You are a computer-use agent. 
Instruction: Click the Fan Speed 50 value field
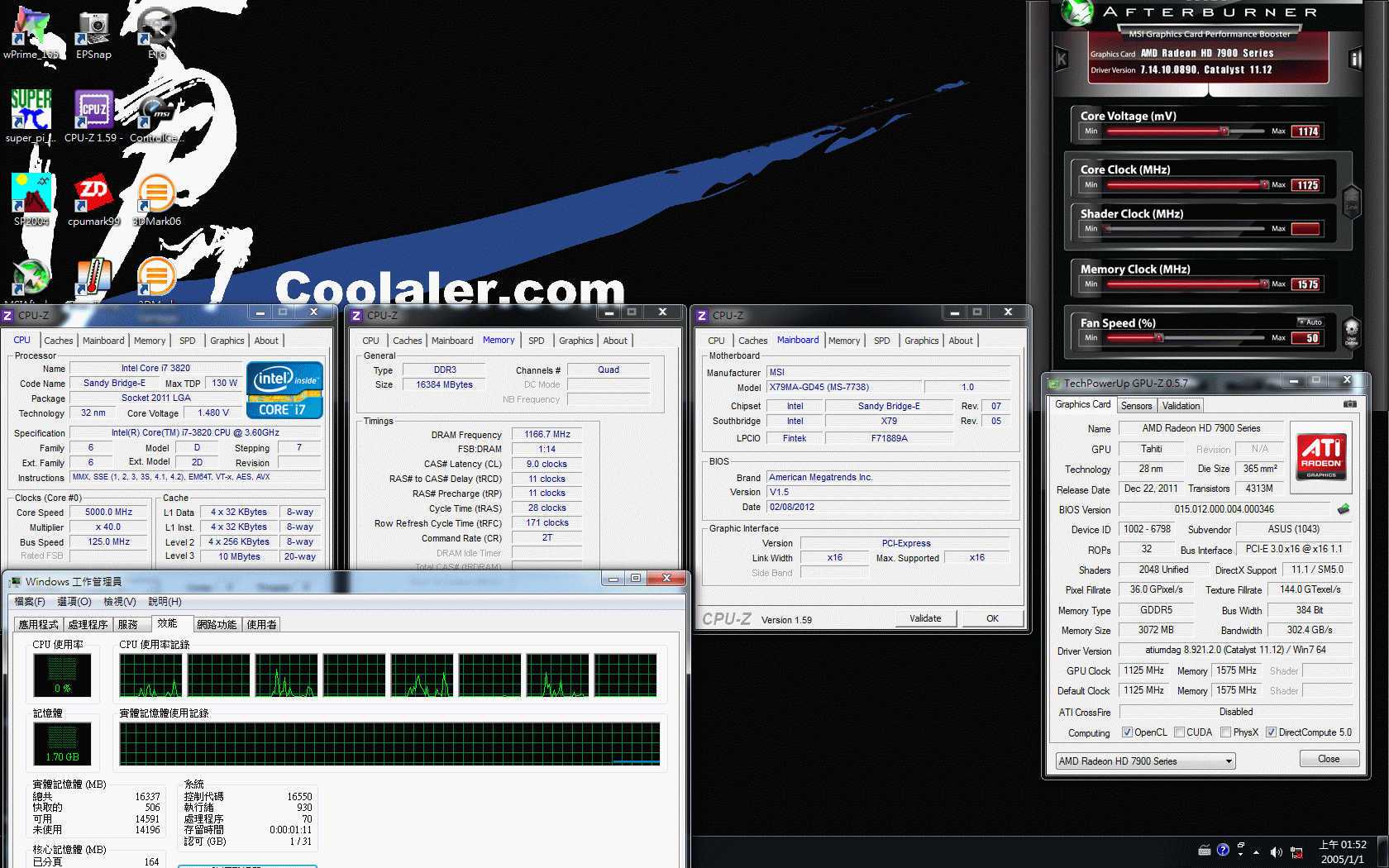(1307, 338)
